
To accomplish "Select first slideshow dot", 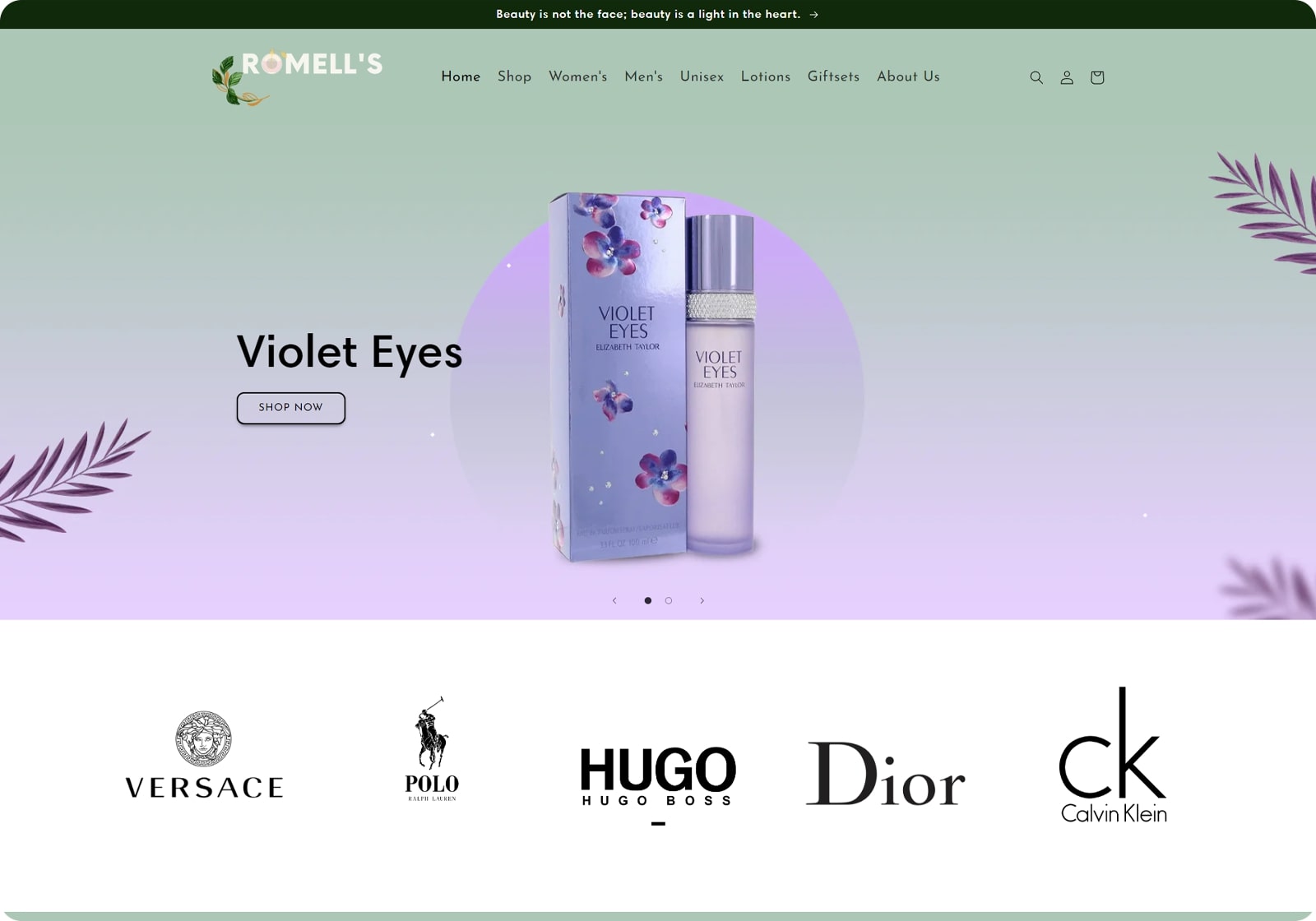I will pos(648,600).
